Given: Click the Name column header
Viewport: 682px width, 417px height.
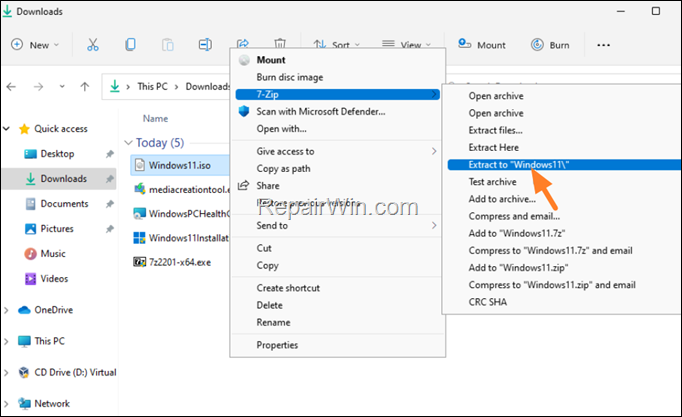Looking at the screenshot, I should coord(155,118).
